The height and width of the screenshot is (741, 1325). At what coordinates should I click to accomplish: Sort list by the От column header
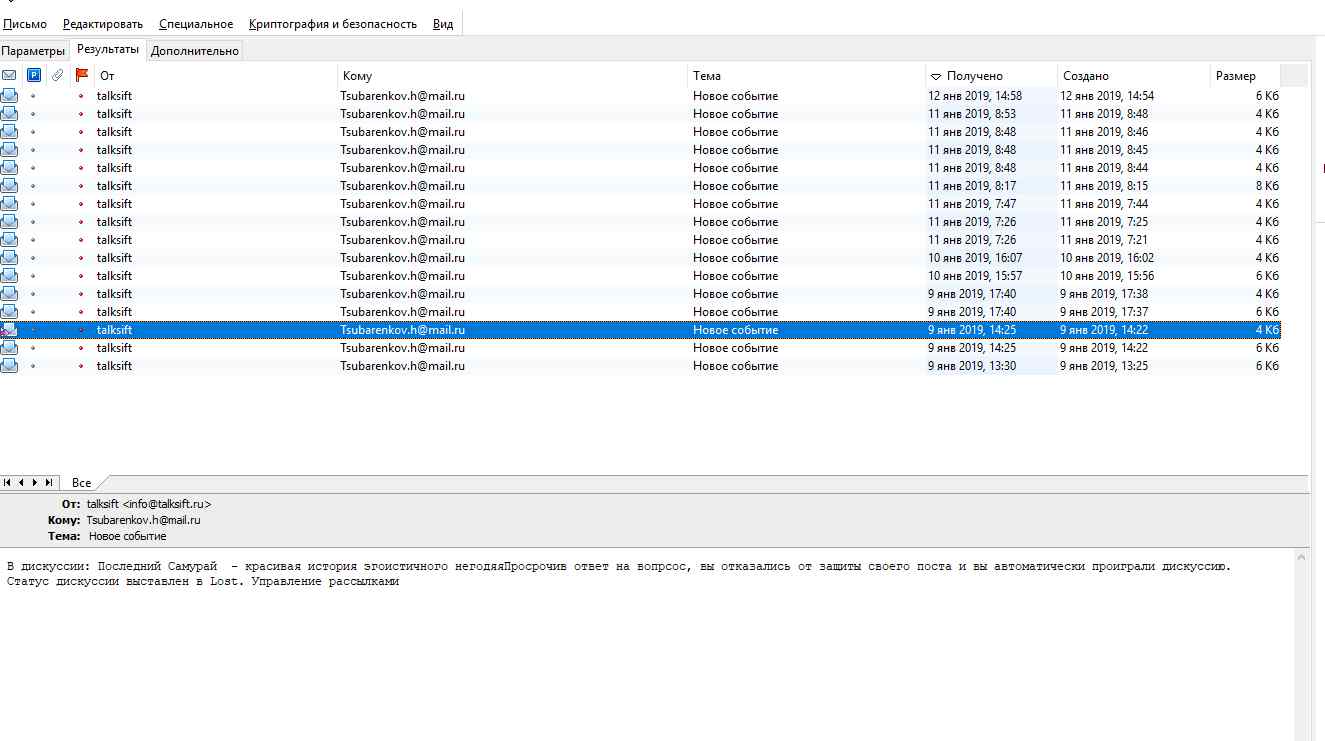click(x=215, y=75)
